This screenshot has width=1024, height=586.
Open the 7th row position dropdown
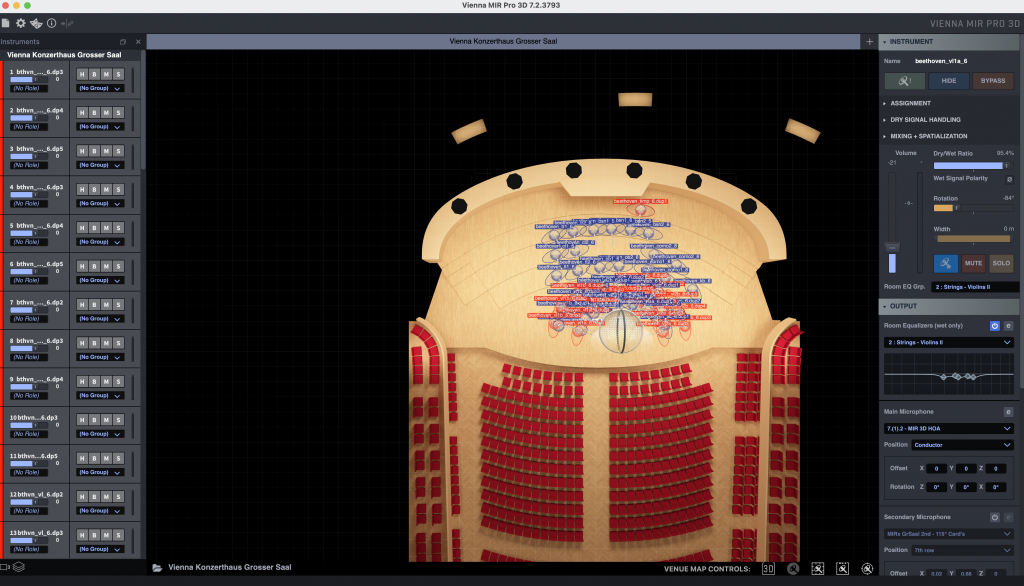point(962,550)
